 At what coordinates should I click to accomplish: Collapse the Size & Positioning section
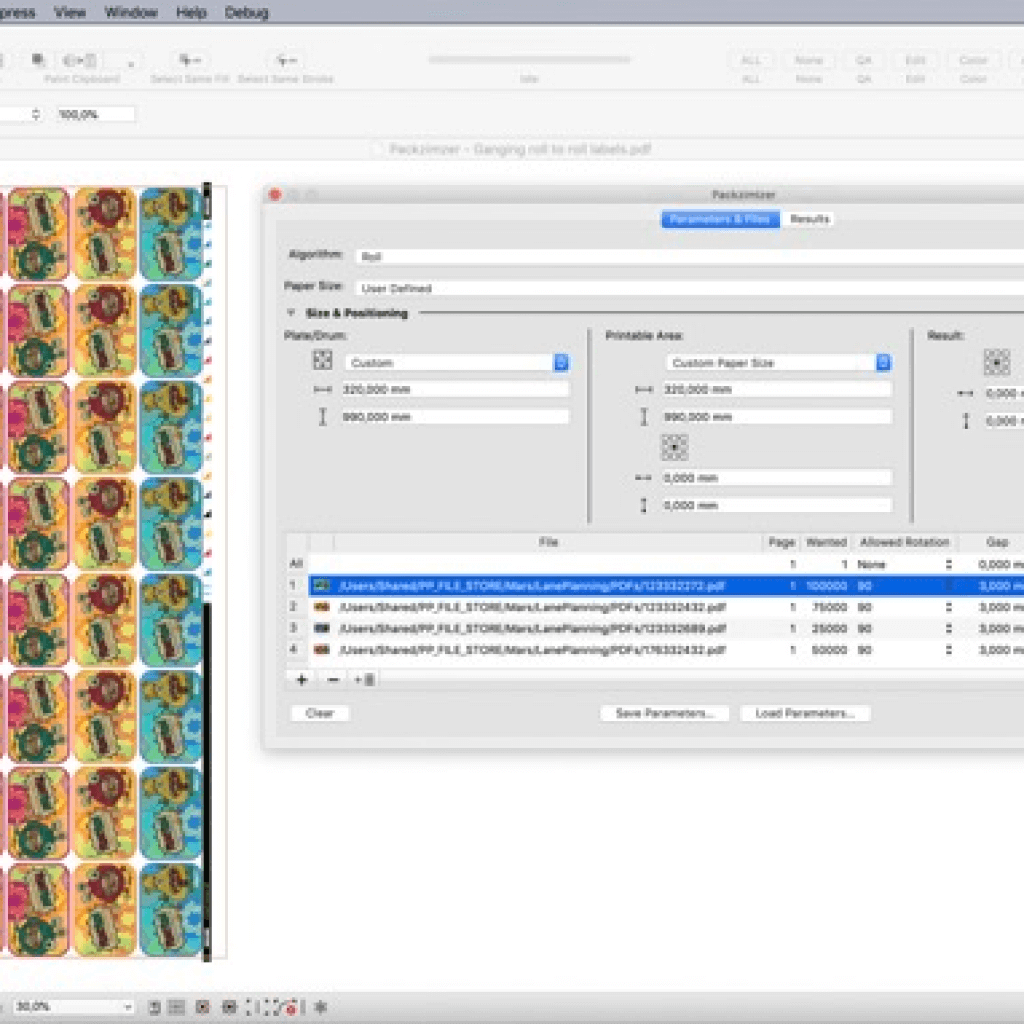pyautogui.click(x=291, y=313)
